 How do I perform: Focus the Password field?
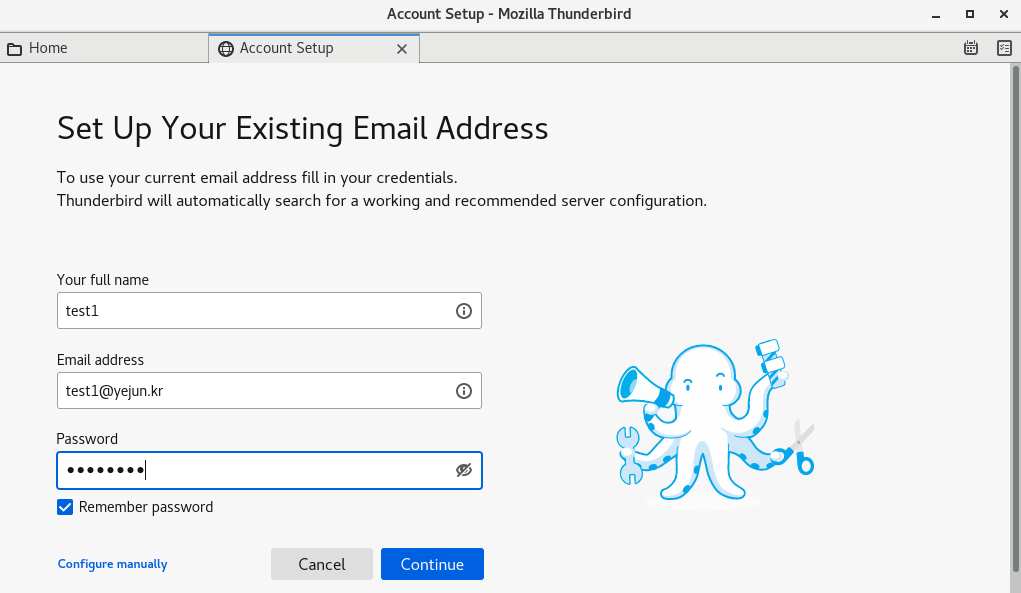269,470
